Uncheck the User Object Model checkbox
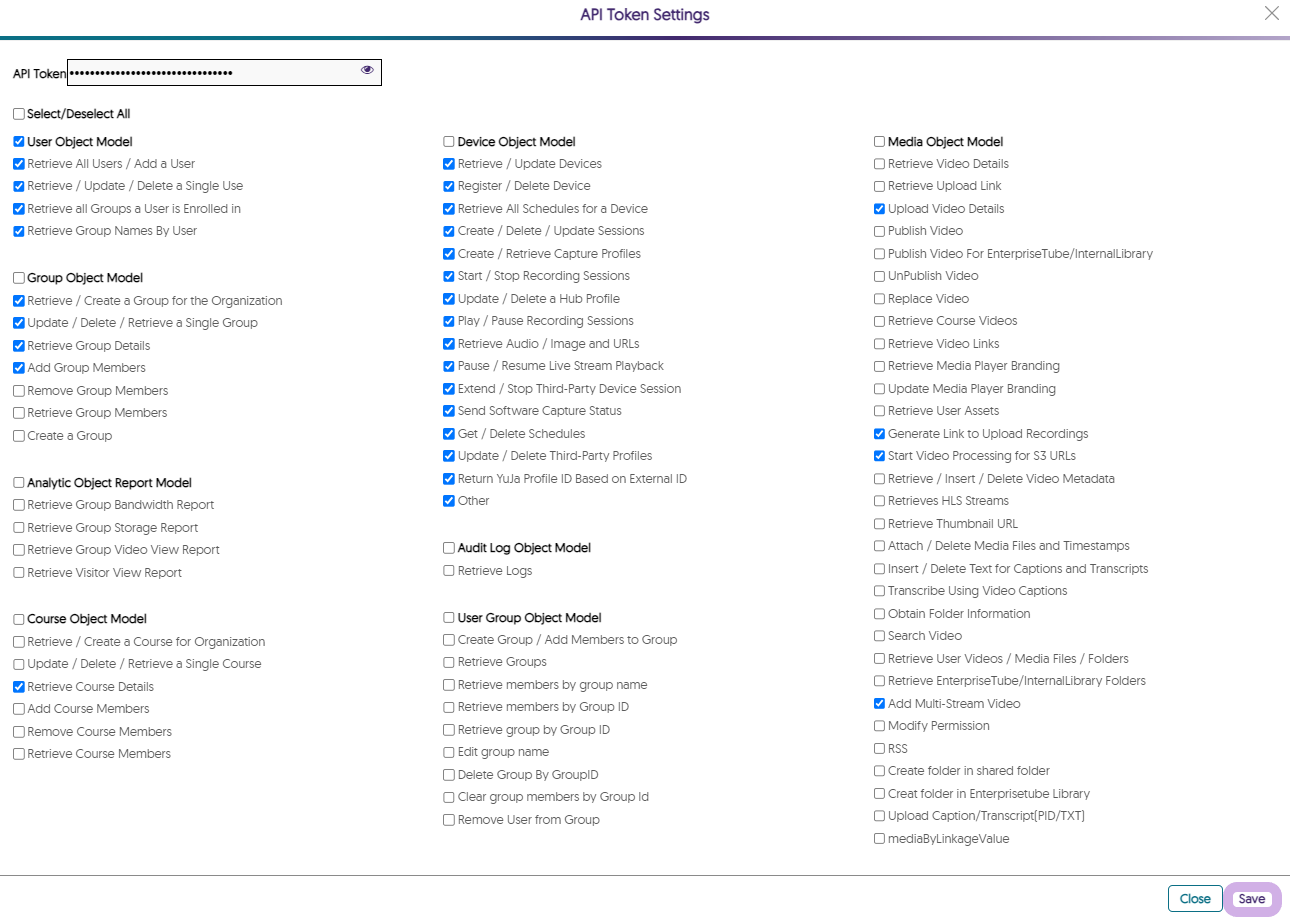This screenshot has height=917, width=1290. tap(19, 142)
